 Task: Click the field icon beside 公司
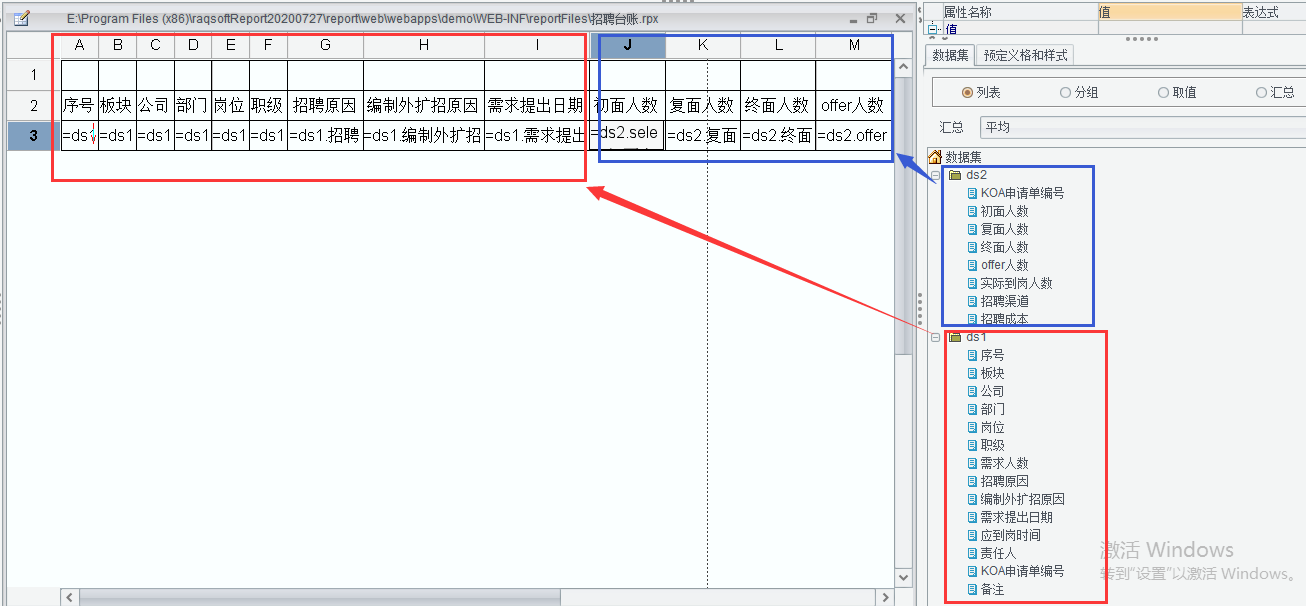pos(972,391)
